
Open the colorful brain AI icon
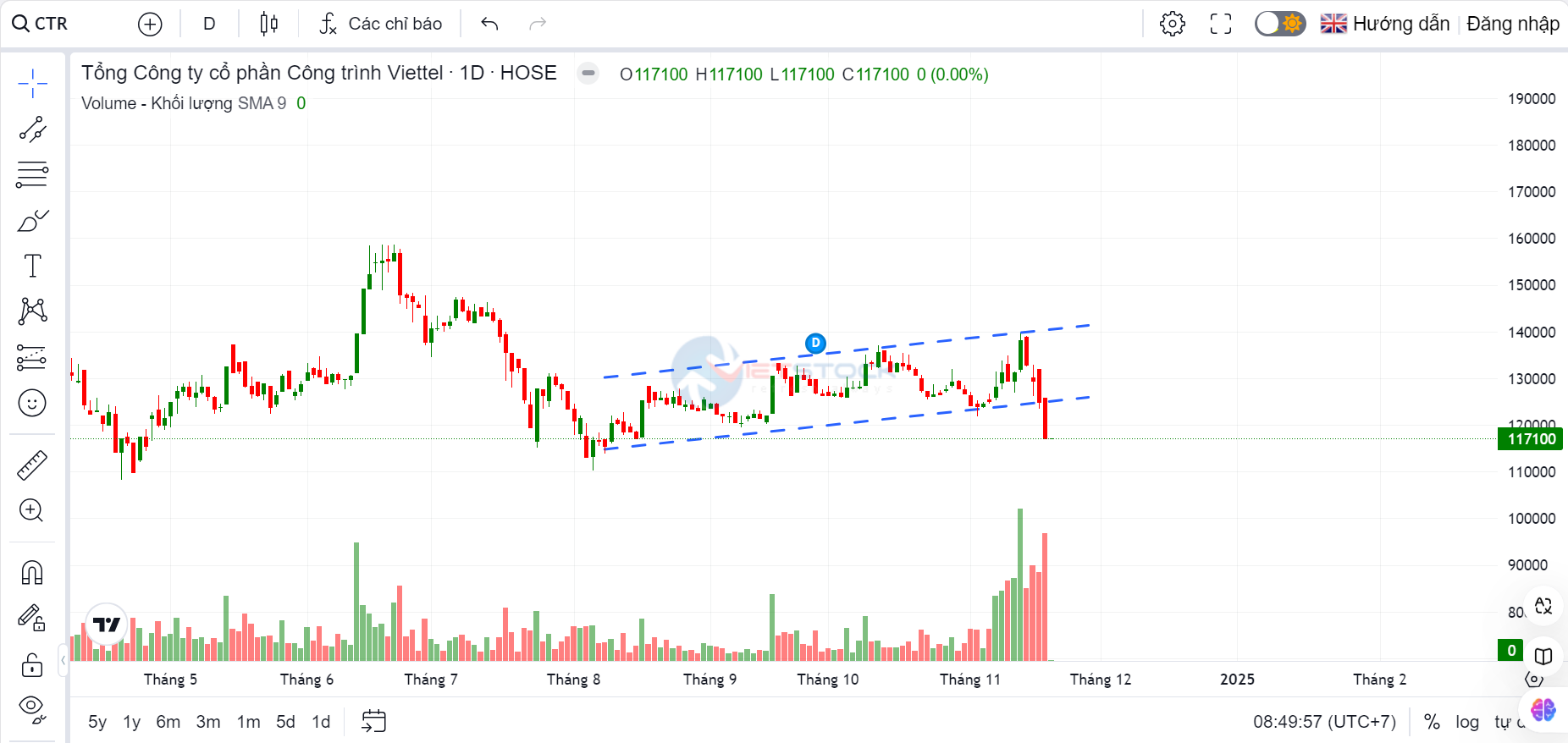[x=1543, y=710]
